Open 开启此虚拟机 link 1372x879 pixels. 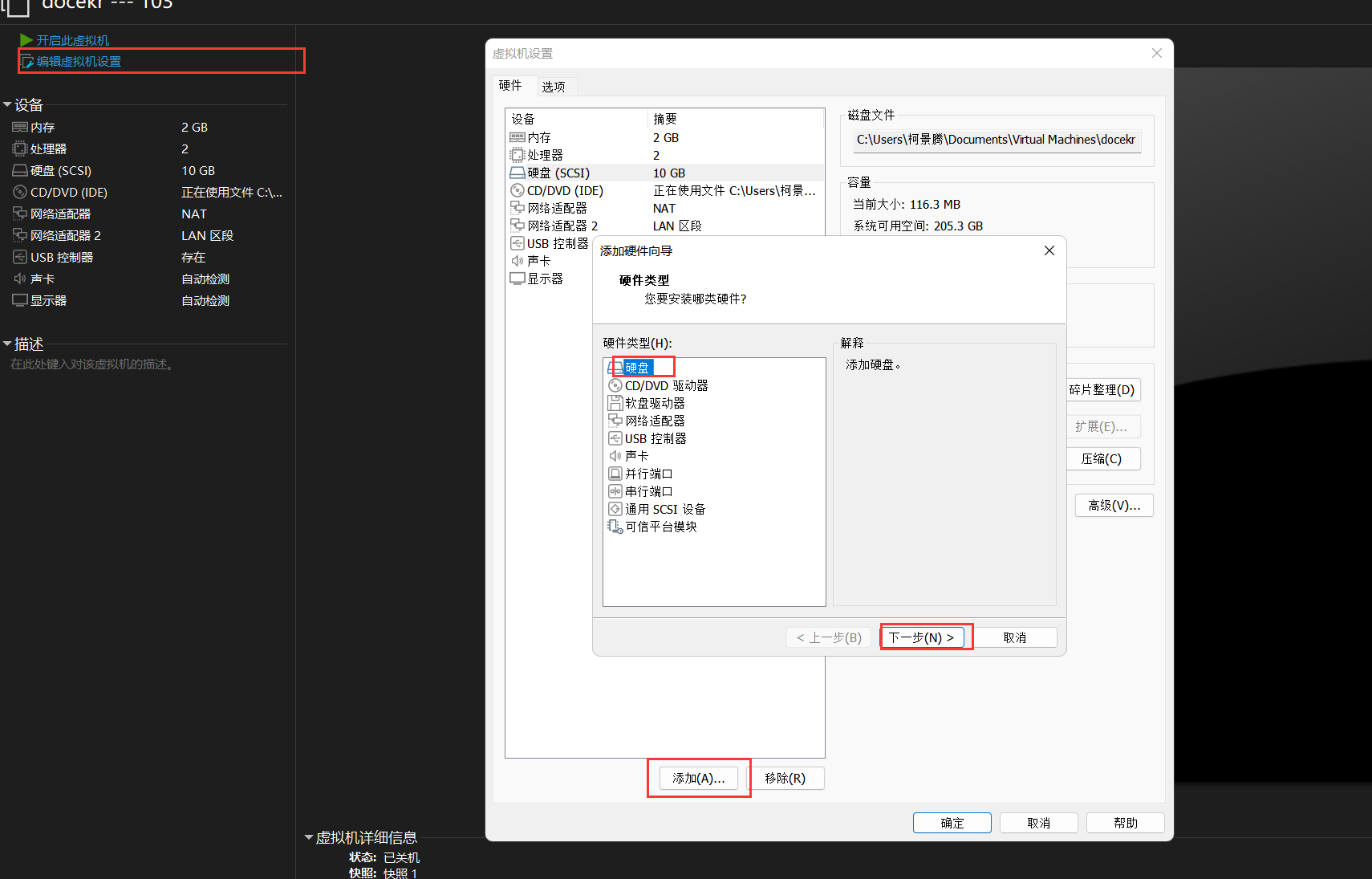pyautogui.click(x=73, y=40)
